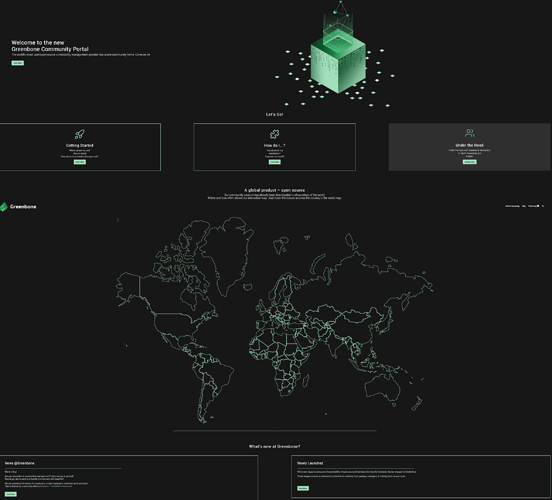552x500 pixels.
Task: Click Australia on the world map
Action: pos(383,387)
